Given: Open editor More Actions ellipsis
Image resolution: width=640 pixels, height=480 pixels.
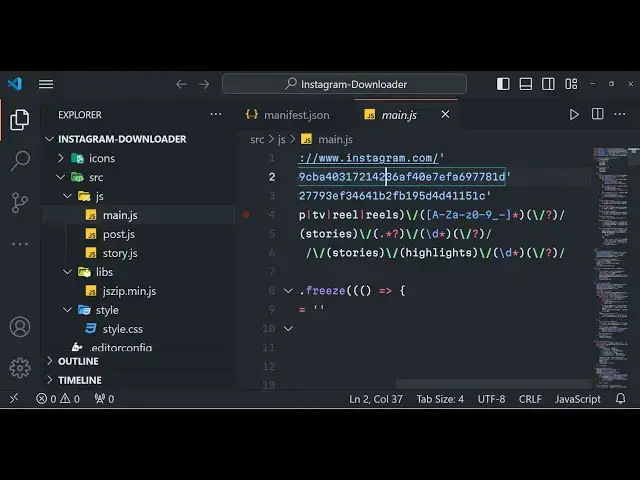Looking at the screenshot, I should tap(620, 114).
